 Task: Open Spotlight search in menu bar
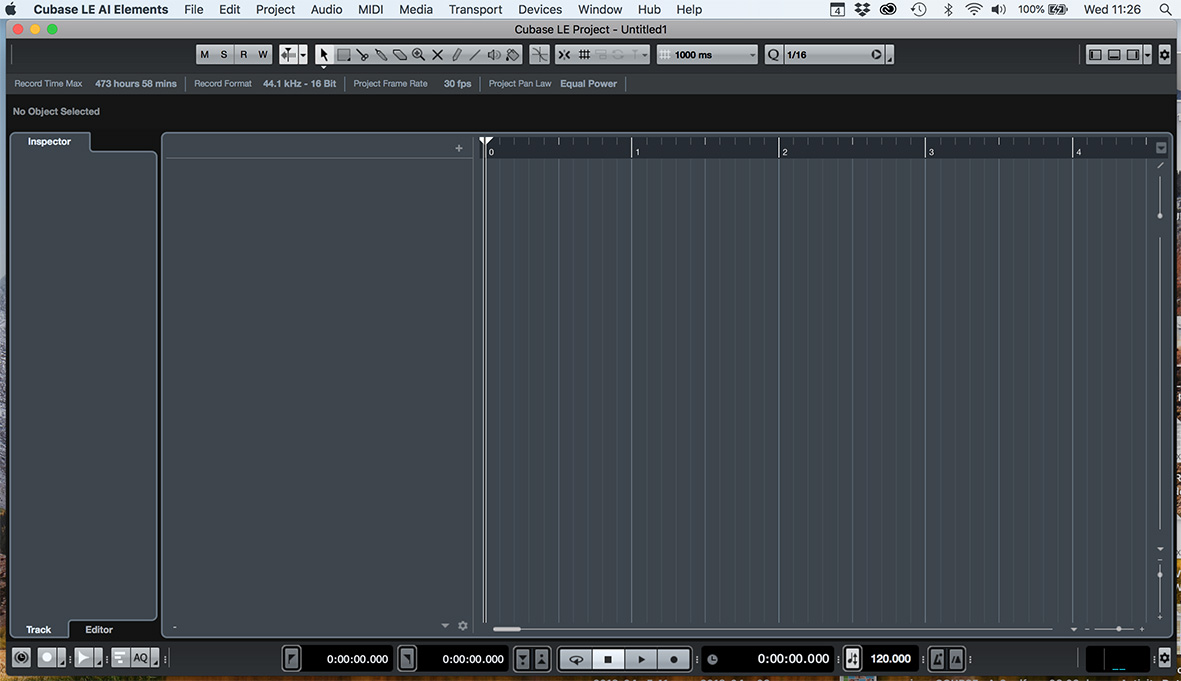pos(1165,9)
